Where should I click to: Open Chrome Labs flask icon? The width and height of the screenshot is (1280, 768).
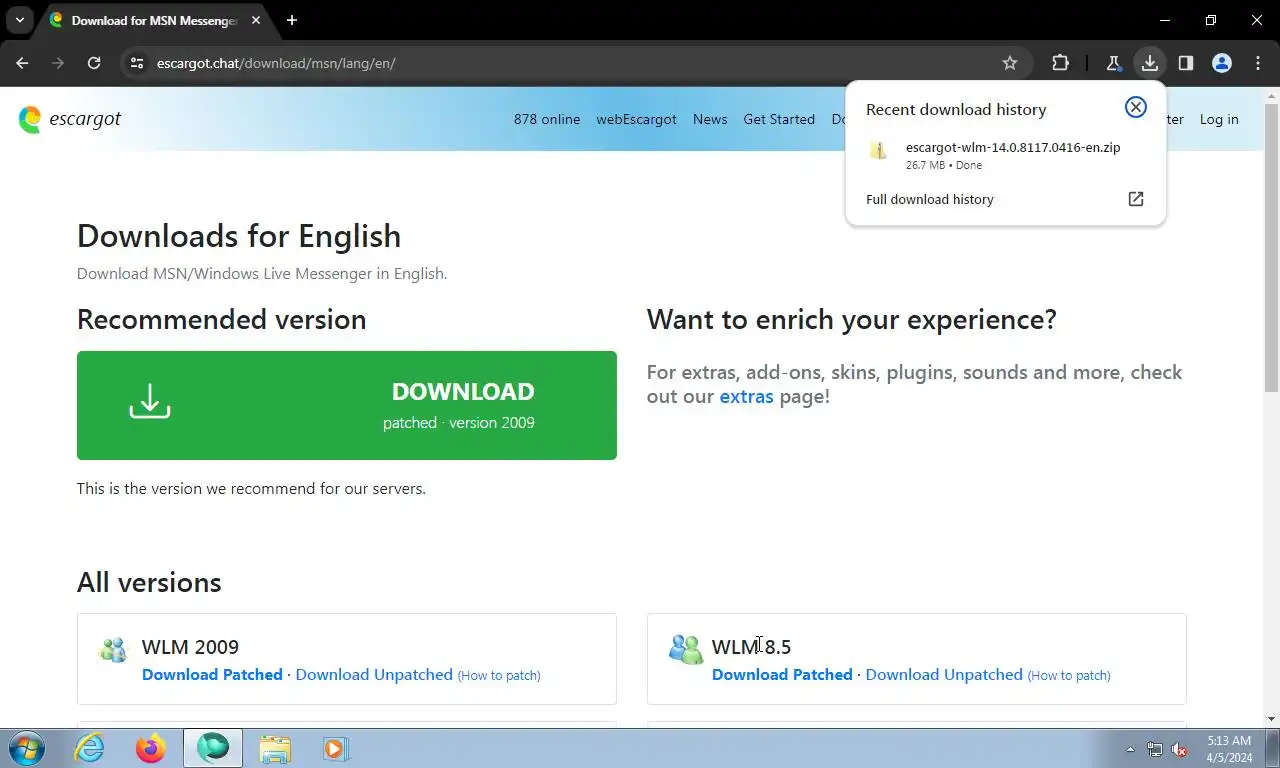pos(1113,63)
